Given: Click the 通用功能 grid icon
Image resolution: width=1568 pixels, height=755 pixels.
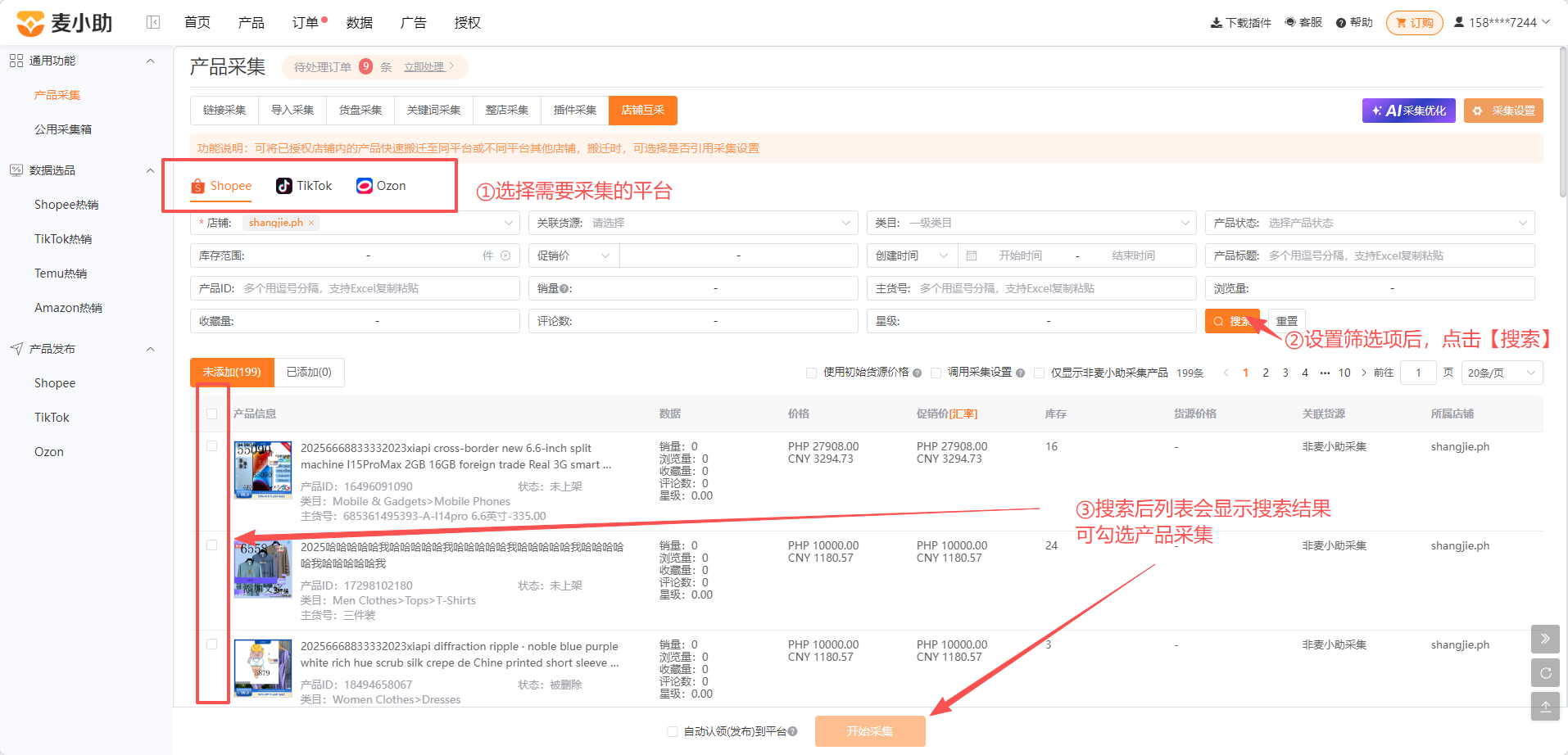Looking at the screenshot, I should point(16,61).
